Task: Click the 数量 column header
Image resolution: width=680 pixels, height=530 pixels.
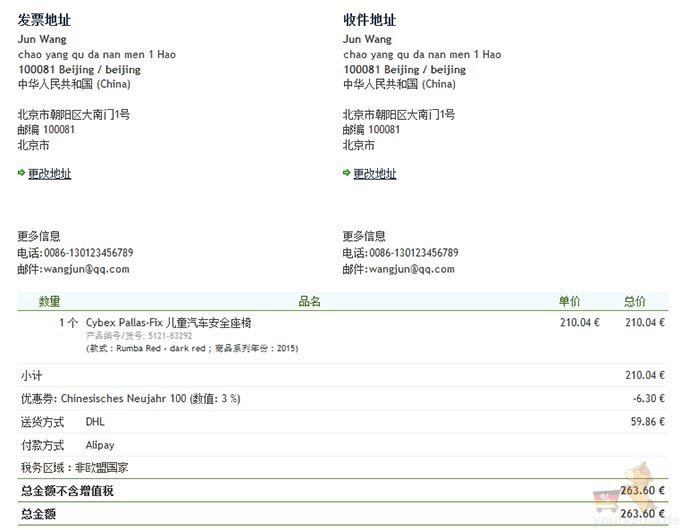Action: (49, 301)
